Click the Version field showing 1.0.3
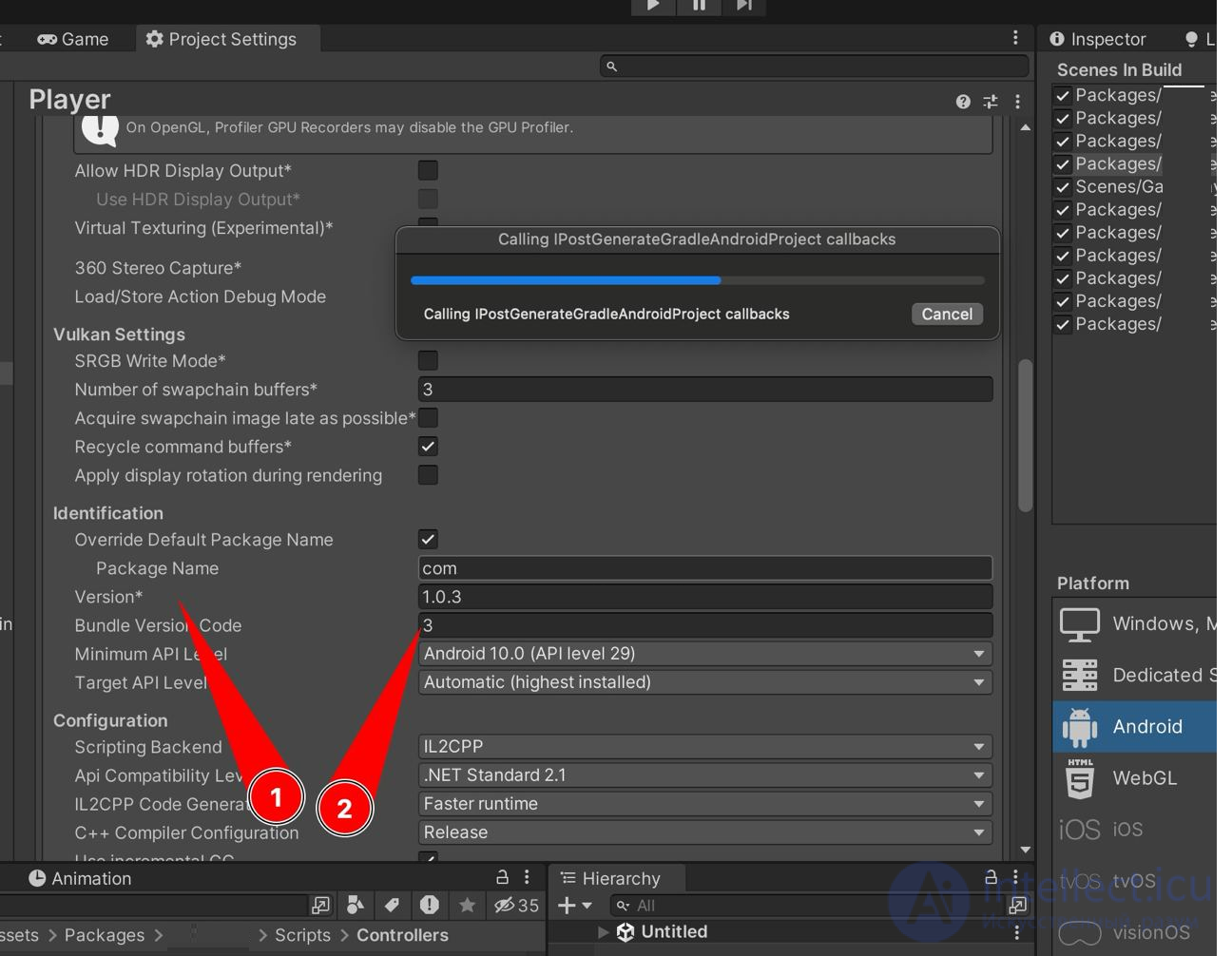 coord(705,596)
